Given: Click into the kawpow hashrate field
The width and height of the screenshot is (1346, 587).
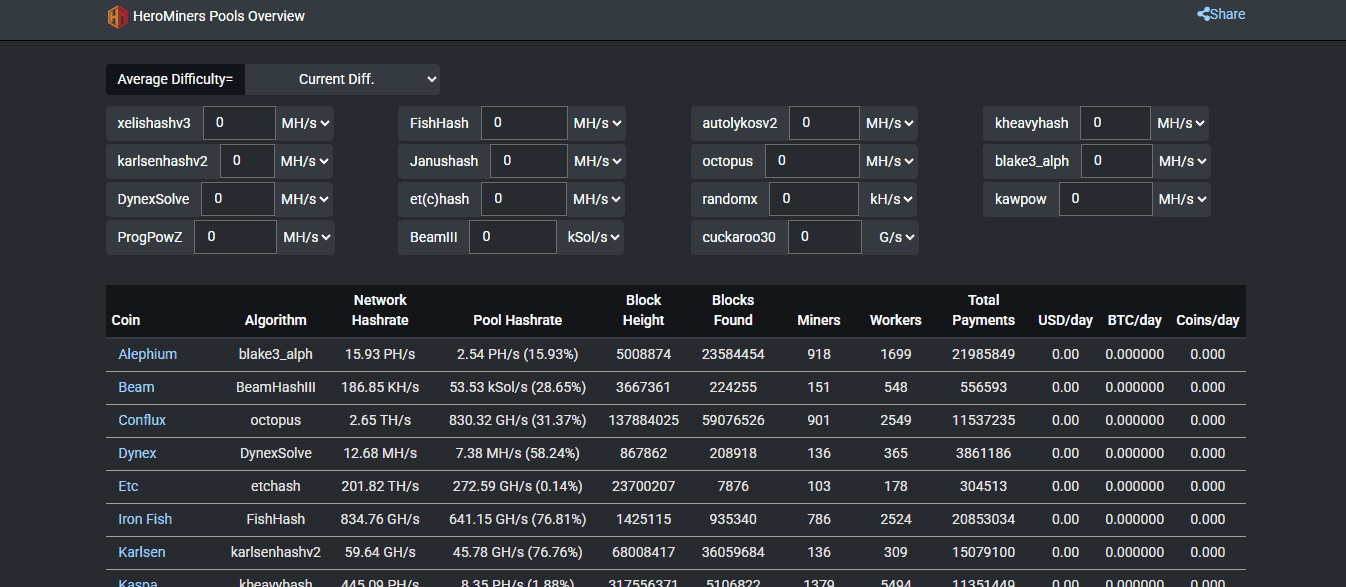Looking at the screenshot, I should [x=1105, y=199].
